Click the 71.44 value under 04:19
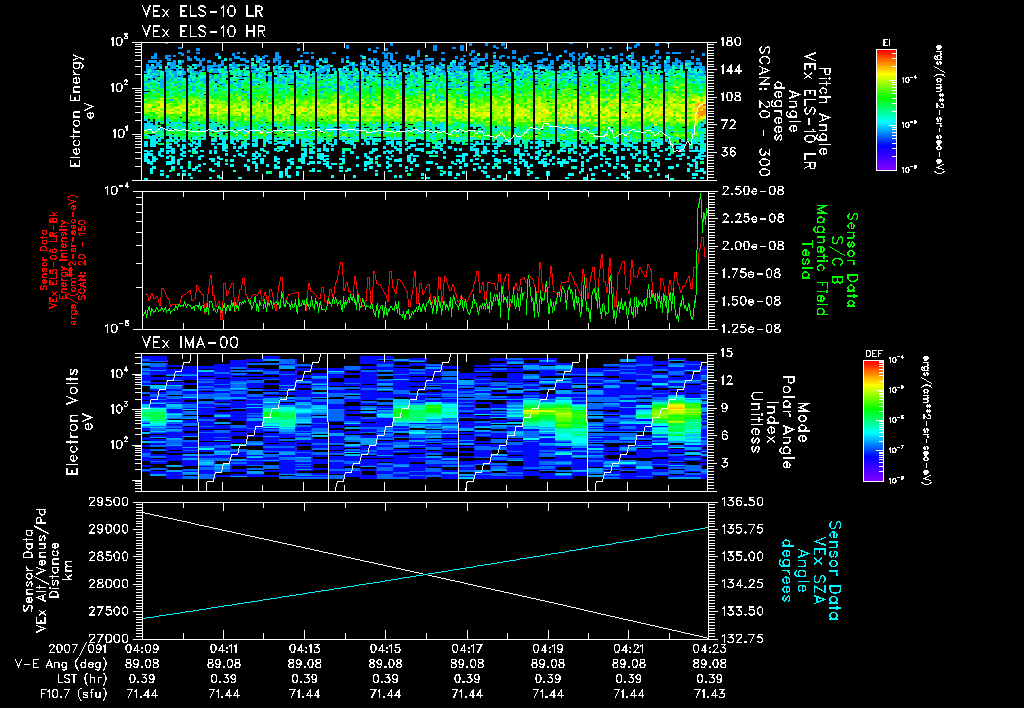Image resolution: width=1024 pixels, height=708 pixels. [x=548, y=694]
